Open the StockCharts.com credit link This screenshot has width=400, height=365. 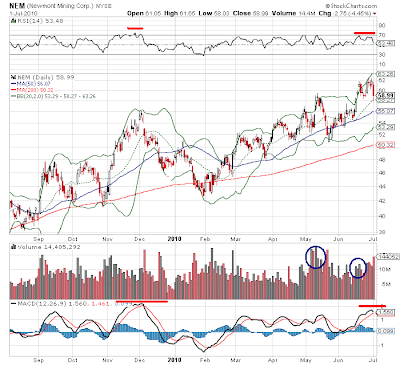click(351, 6)
